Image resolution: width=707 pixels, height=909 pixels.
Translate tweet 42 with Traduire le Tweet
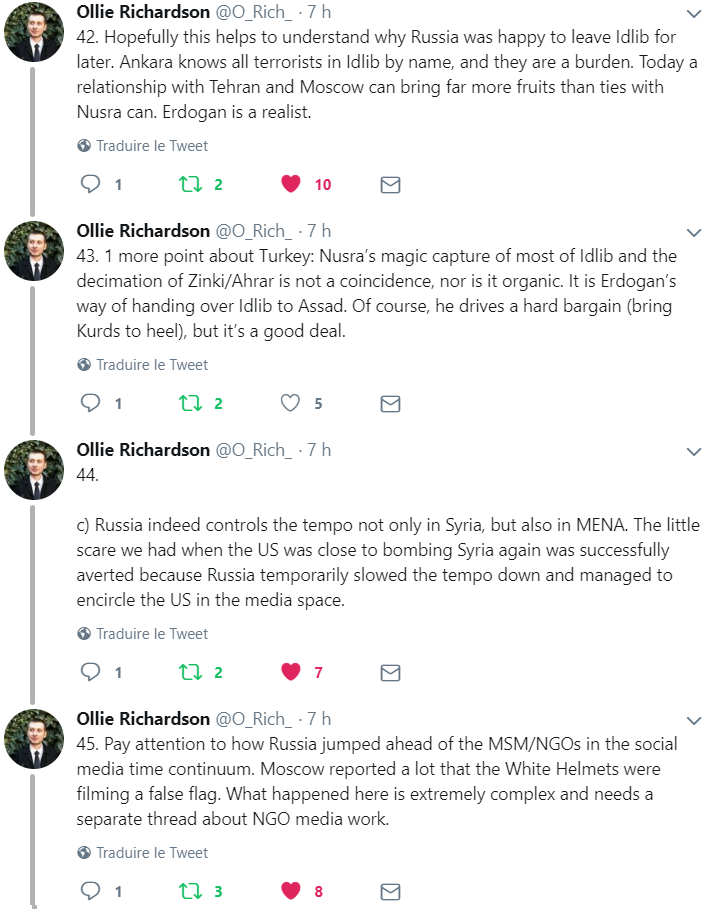pyautogui.click(x=151, y=146)
